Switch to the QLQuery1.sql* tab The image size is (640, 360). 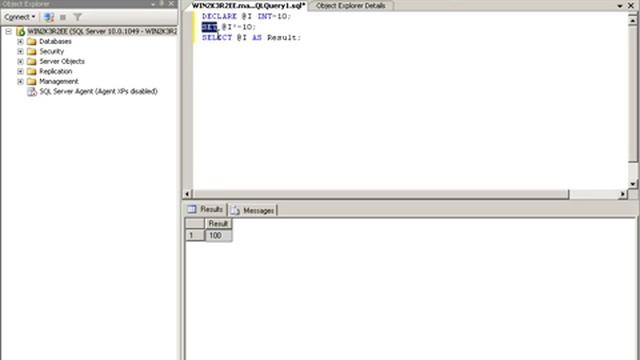[x=248, y=6]
